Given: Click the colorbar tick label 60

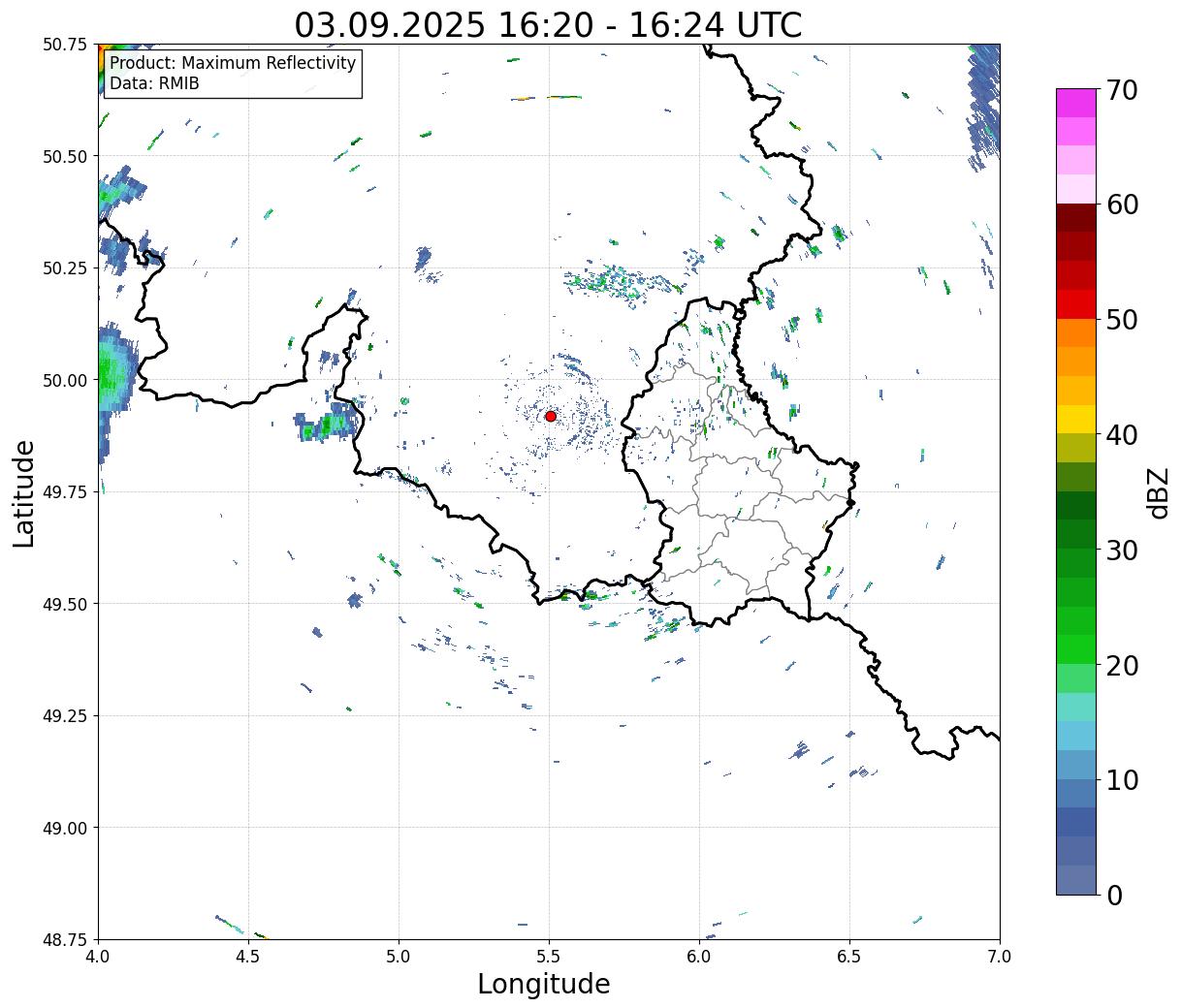Looking at the screenshot, I should click(x=1122, y=205).
